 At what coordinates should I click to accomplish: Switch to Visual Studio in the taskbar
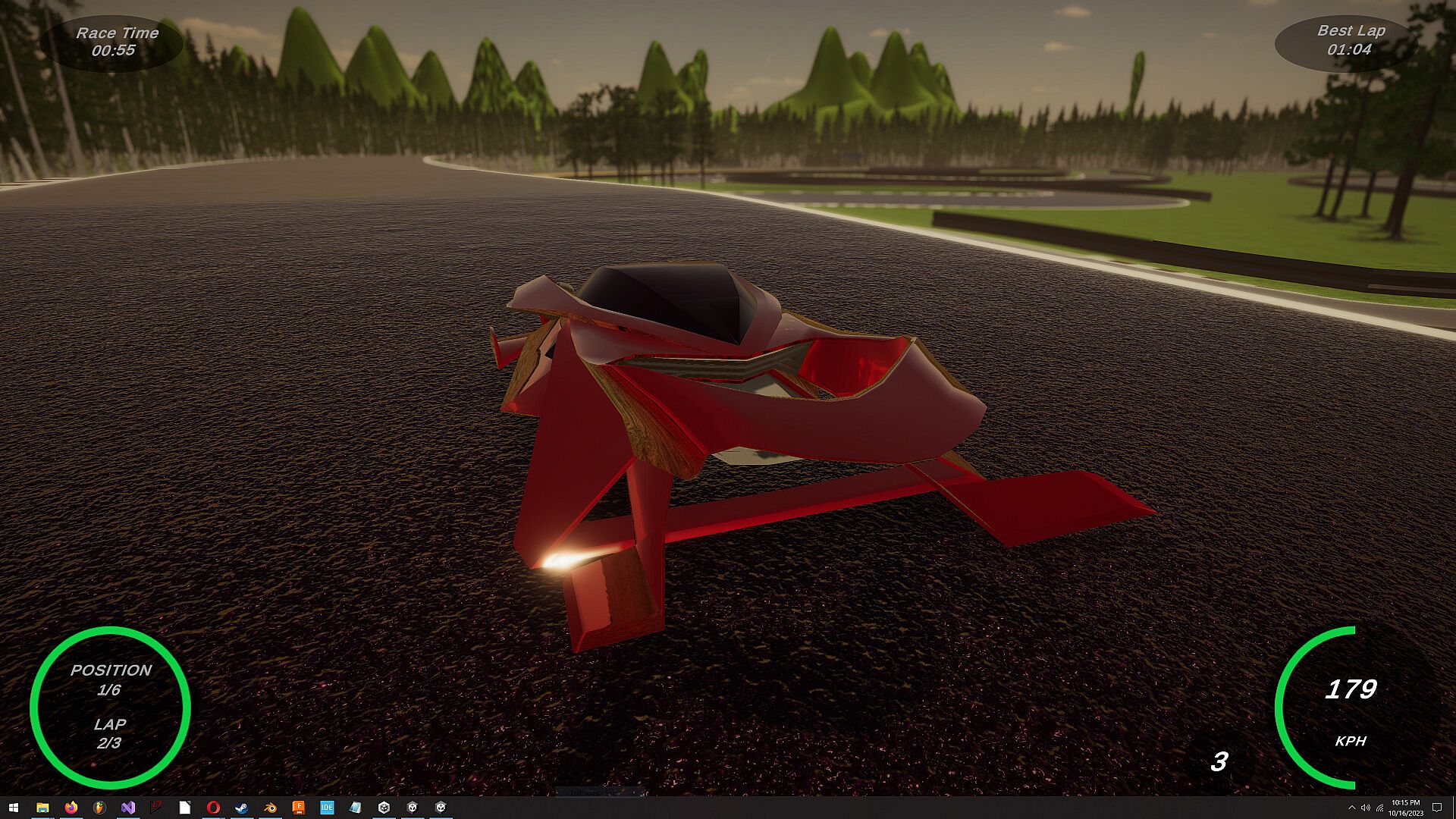point(128,808)
